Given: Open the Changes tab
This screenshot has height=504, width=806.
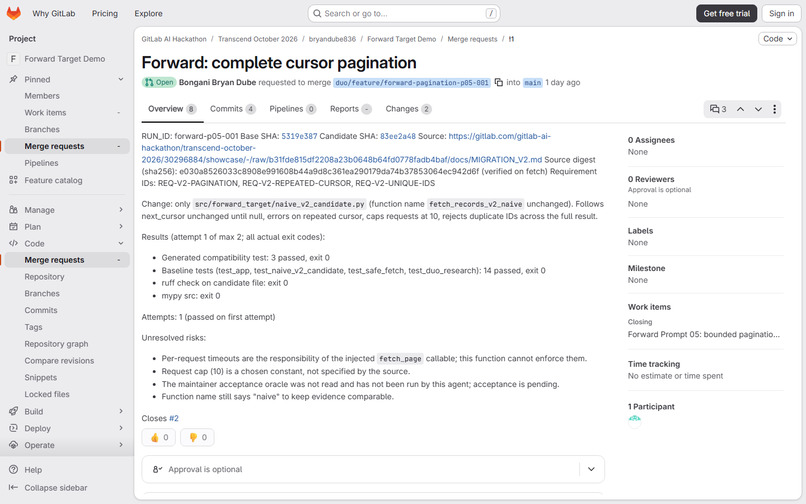Looking at the screenshot, I should click(408, 109).
